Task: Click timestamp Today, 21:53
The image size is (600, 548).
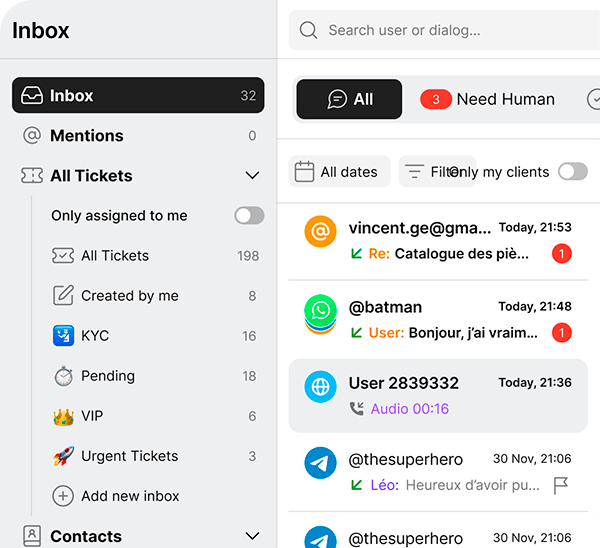Action: pos(535,227)
